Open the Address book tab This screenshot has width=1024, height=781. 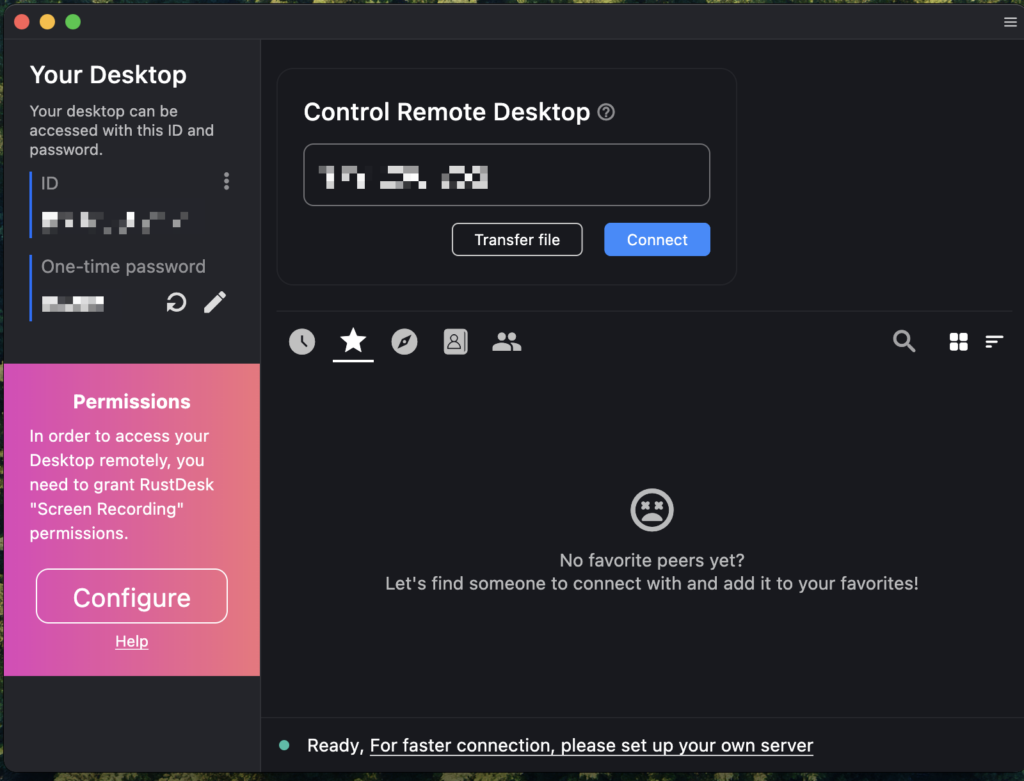coord(455,342)
